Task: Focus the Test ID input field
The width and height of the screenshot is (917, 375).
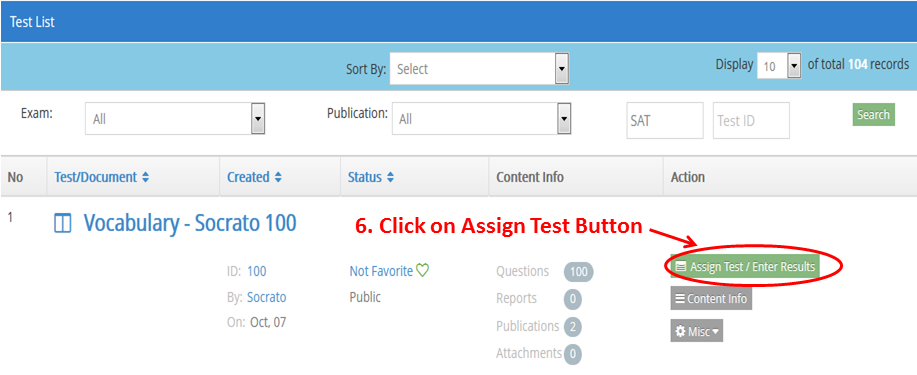Action: [751, 121]
